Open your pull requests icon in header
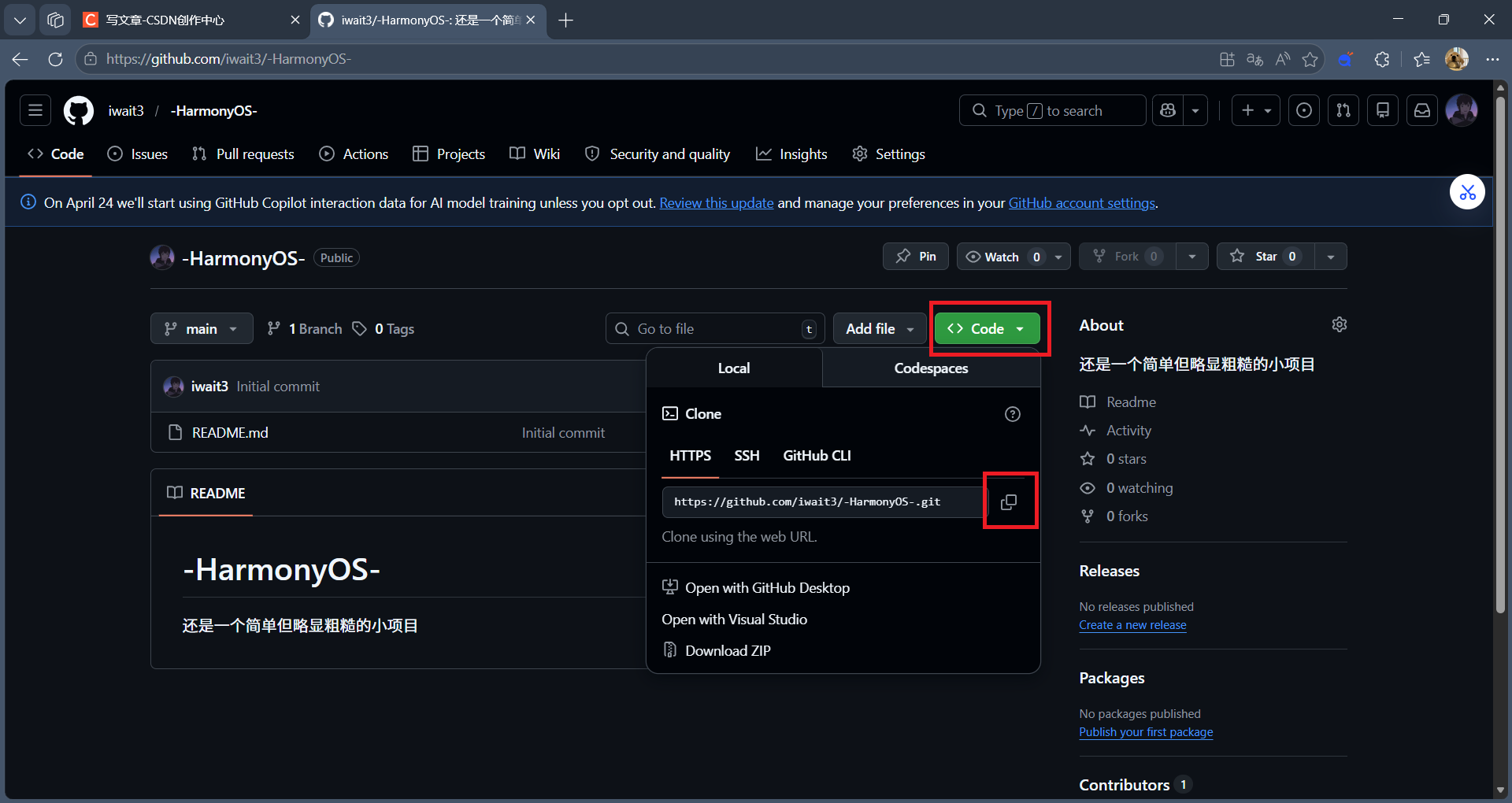This screenshot has width=1512, height=803. (1343, 111)
